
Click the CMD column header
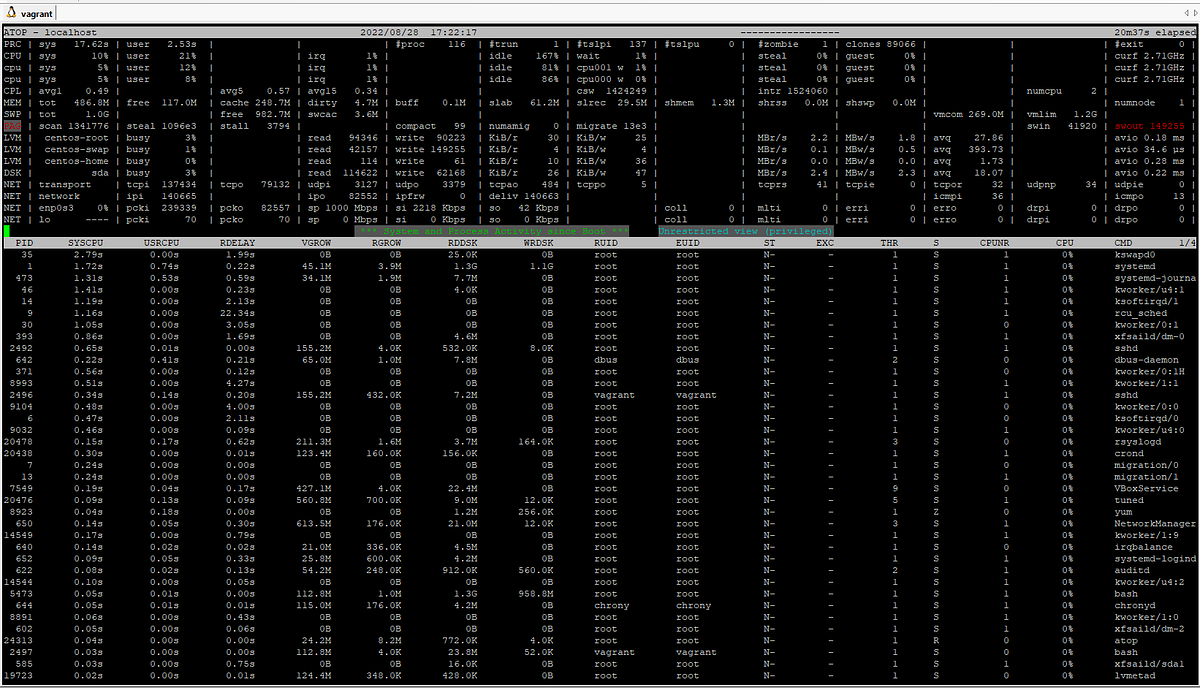(1125, 242)
